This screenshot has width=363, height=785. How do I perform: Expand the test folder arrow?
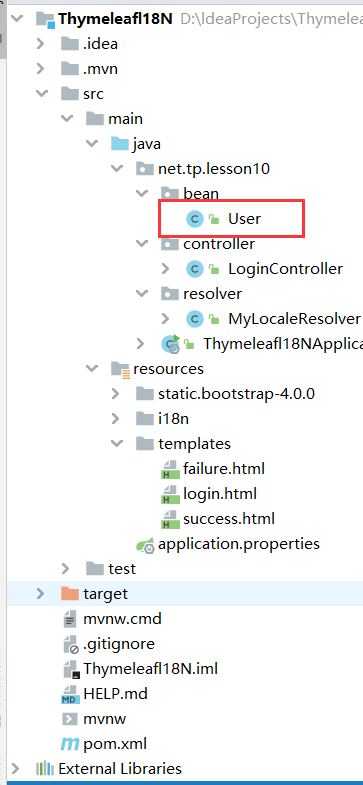point(66,569)
